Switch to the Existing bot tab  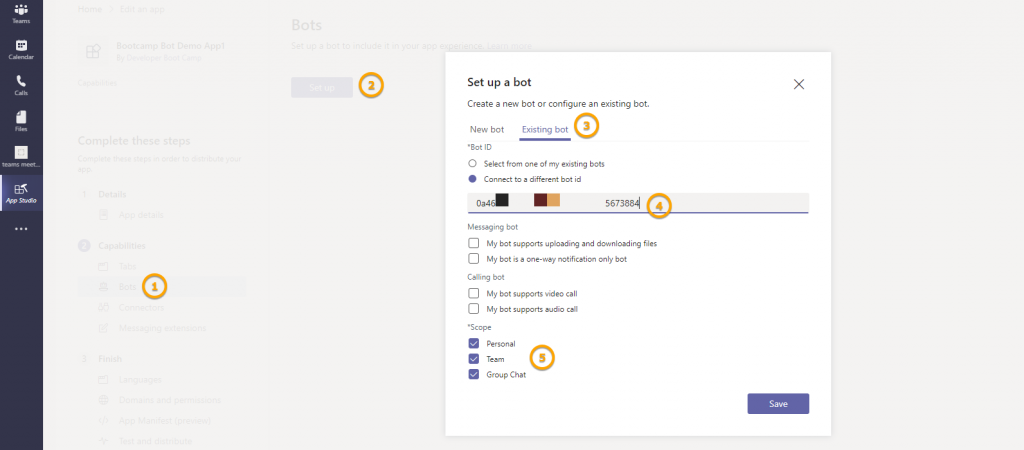[545, 129]
